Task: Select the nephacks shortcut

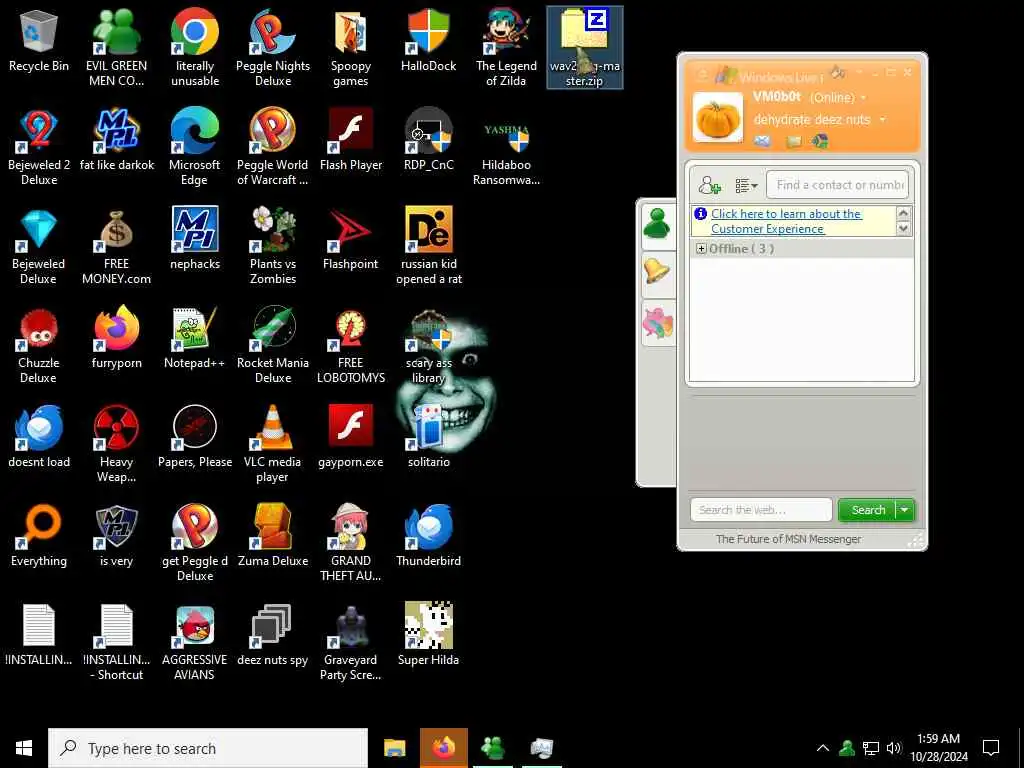Action: pos(195,240)
